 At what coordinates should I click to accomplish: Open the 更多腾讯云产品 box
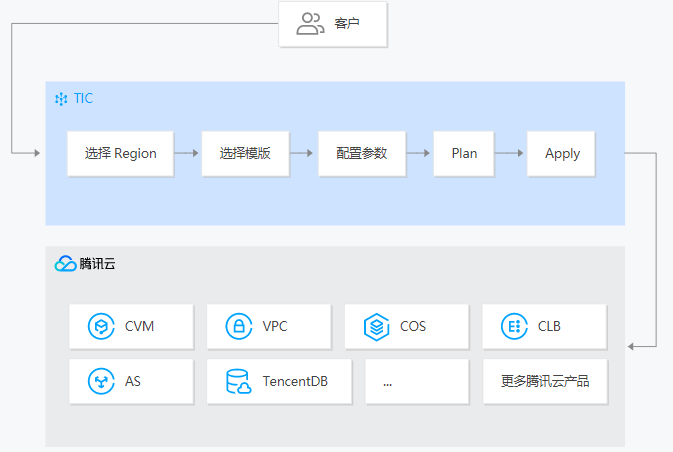(x=546, y=381)
